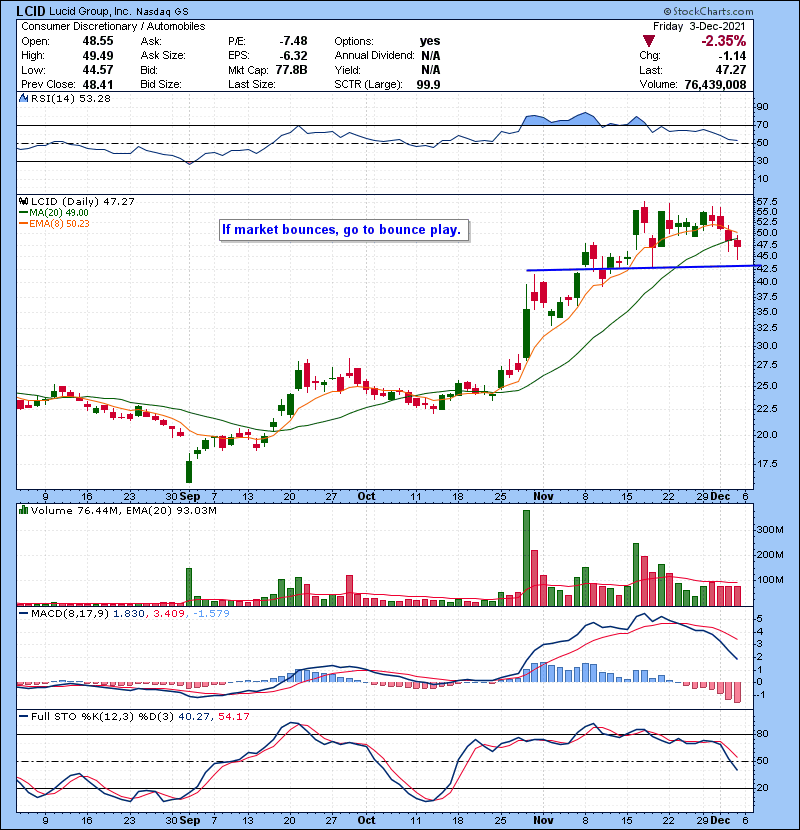Click the "If market bounces, go to bounce play." note
800x830 pixels.
(x=344, y=230)
